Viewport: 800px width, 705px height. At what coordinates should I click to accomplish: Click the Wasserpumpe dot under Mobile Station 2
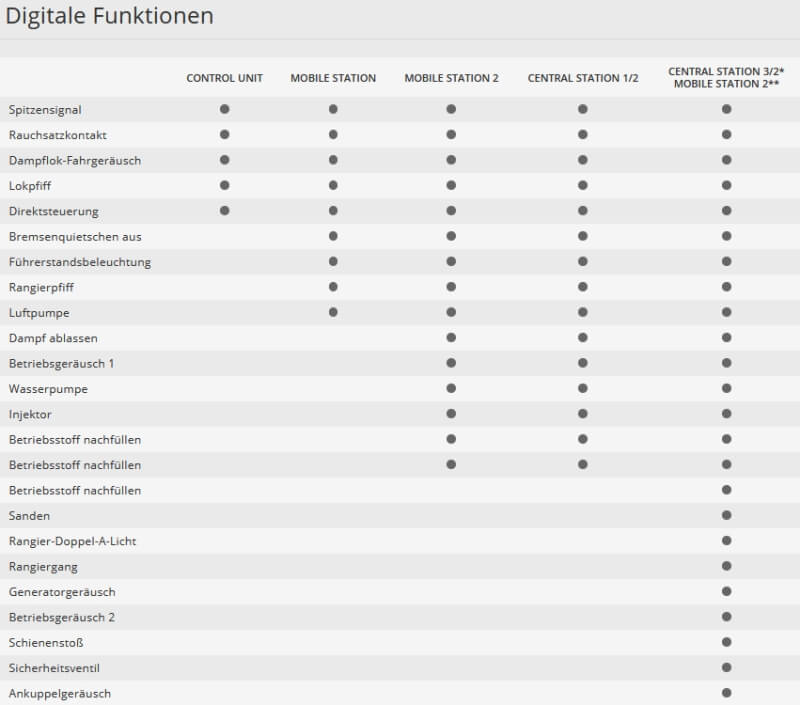tap(451, 388)
